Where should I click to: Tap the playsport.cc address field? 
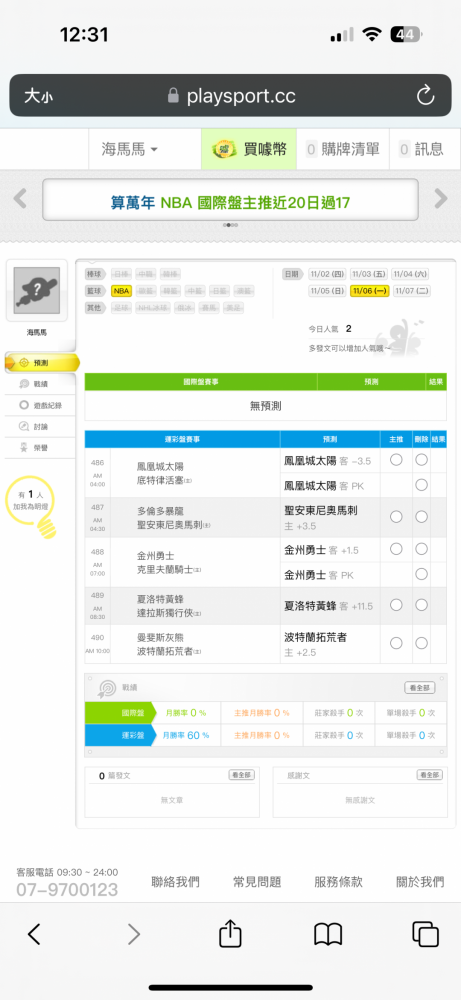[231, 96]
